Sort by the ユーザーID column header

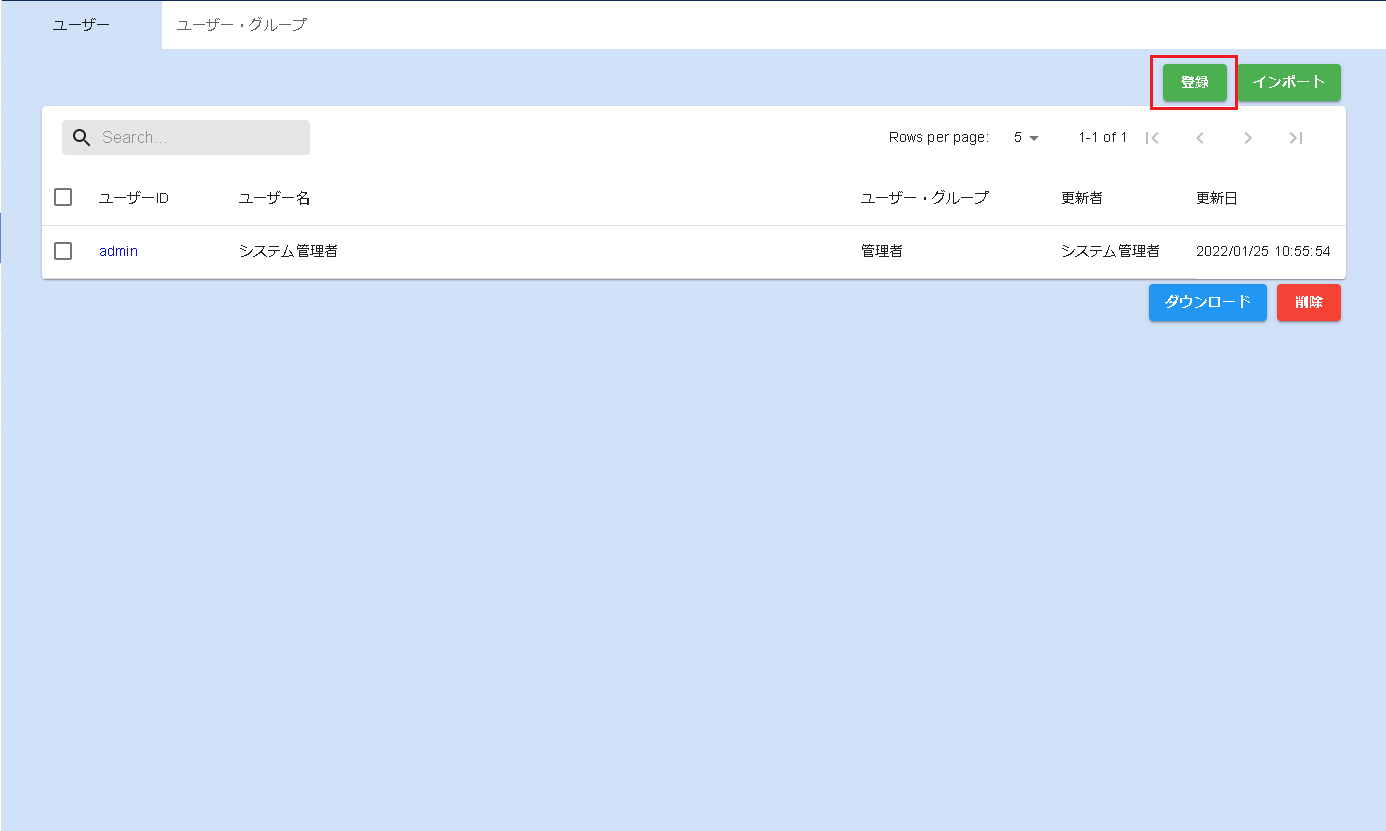tap(134, 198)
